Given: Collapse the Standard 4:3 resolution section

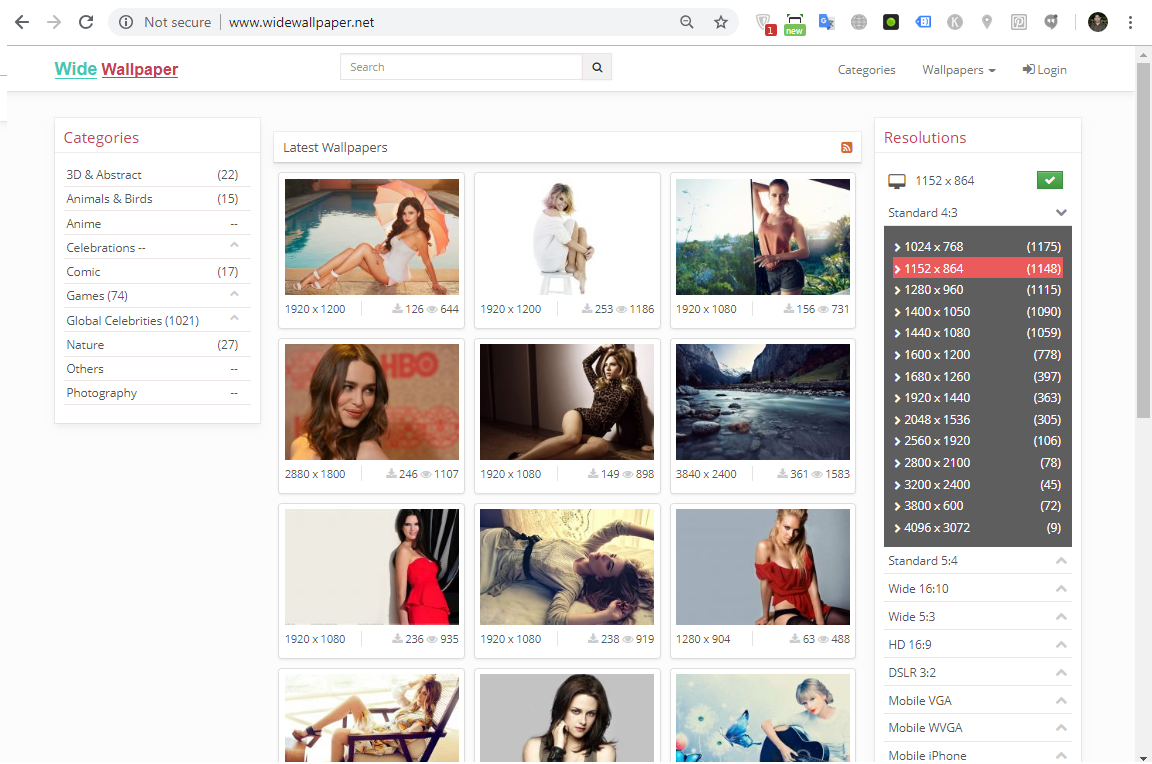Looking at the screenshot, I should point(1061,213).
